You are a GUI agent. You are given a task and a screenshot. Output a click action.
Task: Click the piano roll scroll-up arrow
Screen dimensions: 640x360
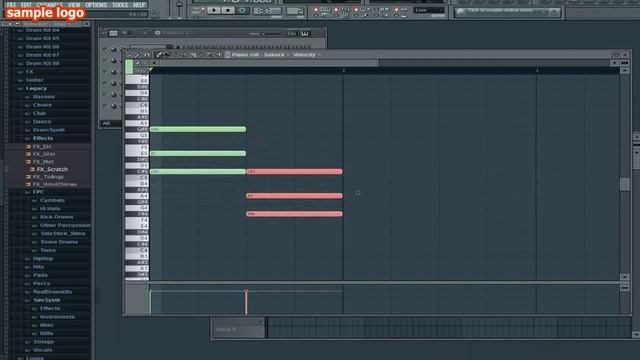click(624, 71)
